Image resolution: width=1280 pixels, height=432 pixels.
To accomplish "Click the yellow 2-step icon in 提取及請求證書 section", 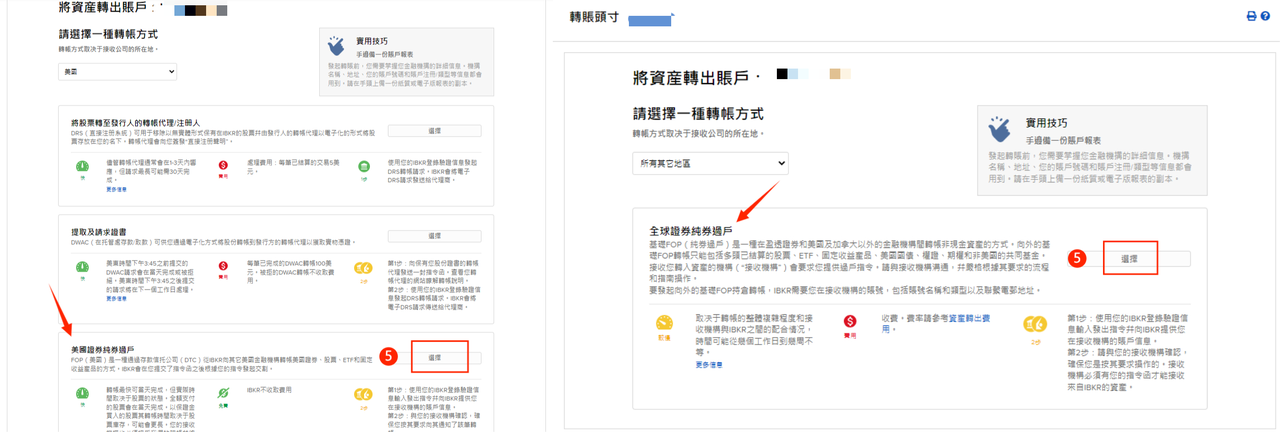I will click(364, 268).
